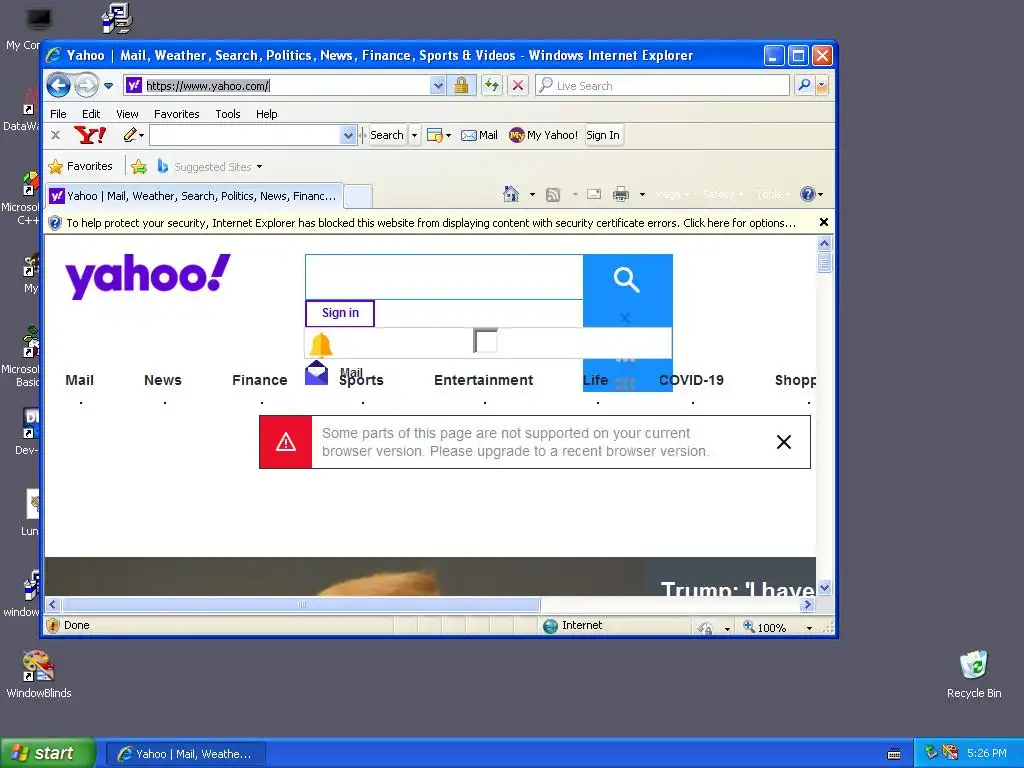This screenshot has height=768, width=1024.
Task: Open the recent pages dropdown arrow
Action: pos(108,86)
